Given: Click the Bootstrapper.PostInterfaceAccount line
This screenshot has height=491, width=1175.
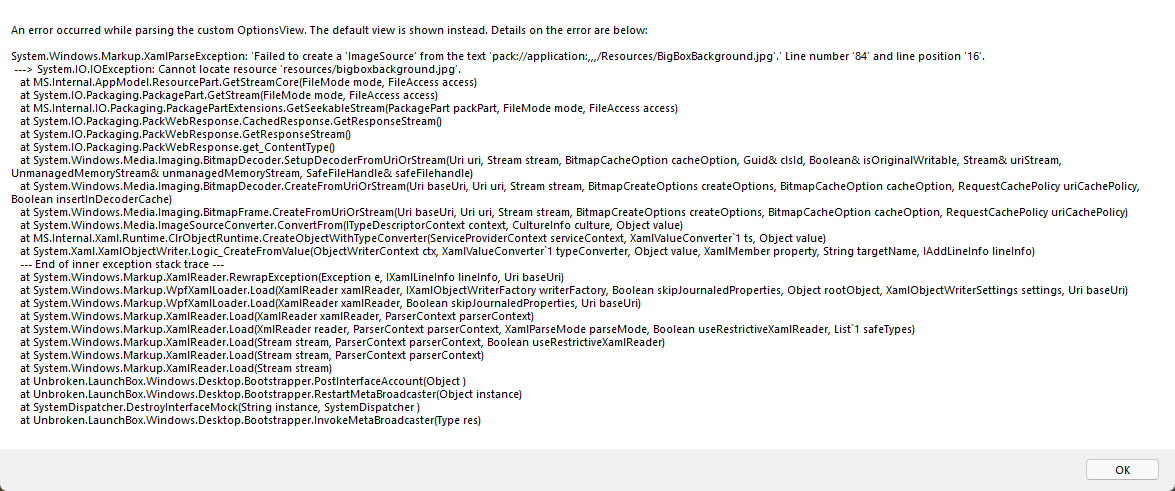Looking at the screenshot, I should tap(244, 381).
